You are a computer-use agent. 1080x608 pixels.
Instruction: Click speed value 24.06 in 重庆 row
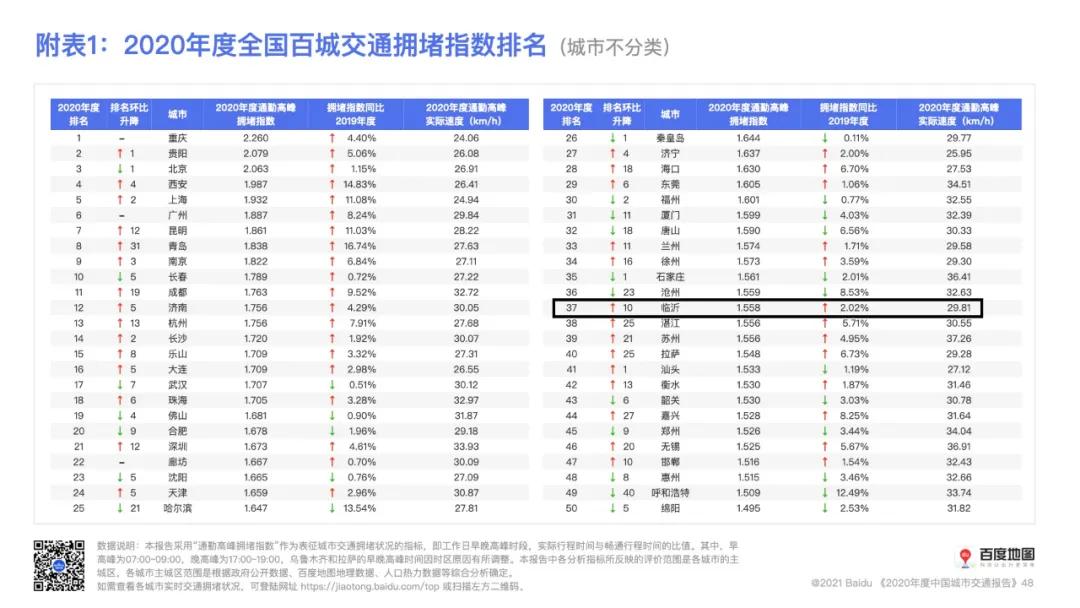[x=466, y=138]
